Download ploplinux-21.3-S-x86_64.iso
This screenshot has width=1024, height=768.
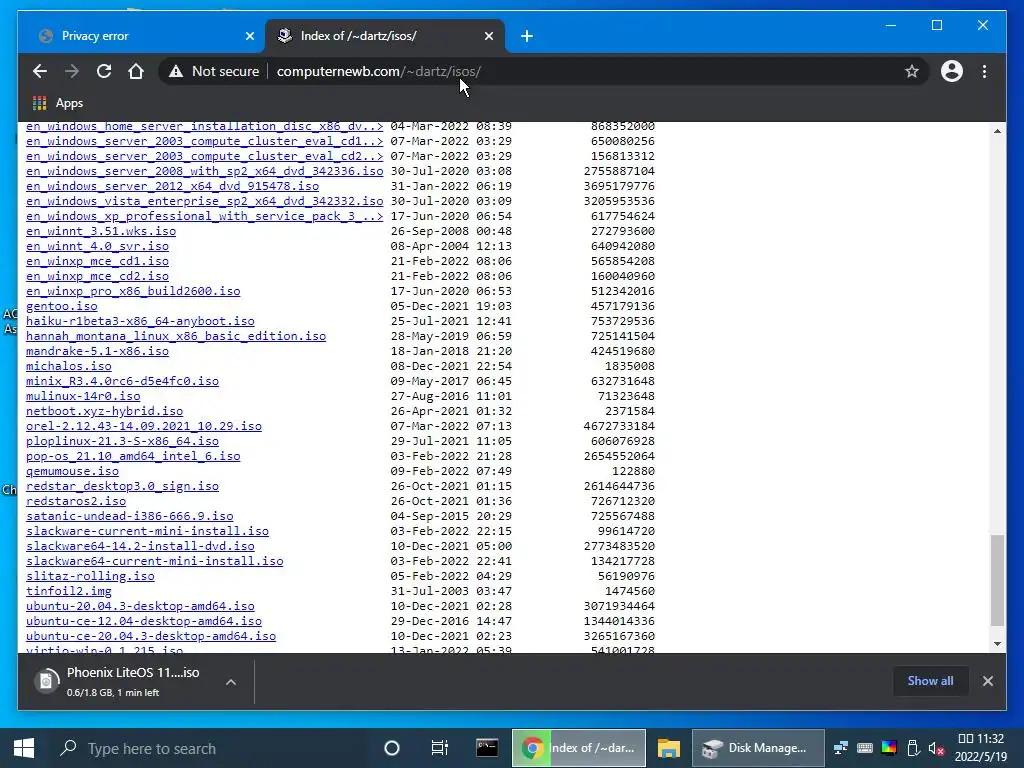pyautogui.click(x=122, y=441)
